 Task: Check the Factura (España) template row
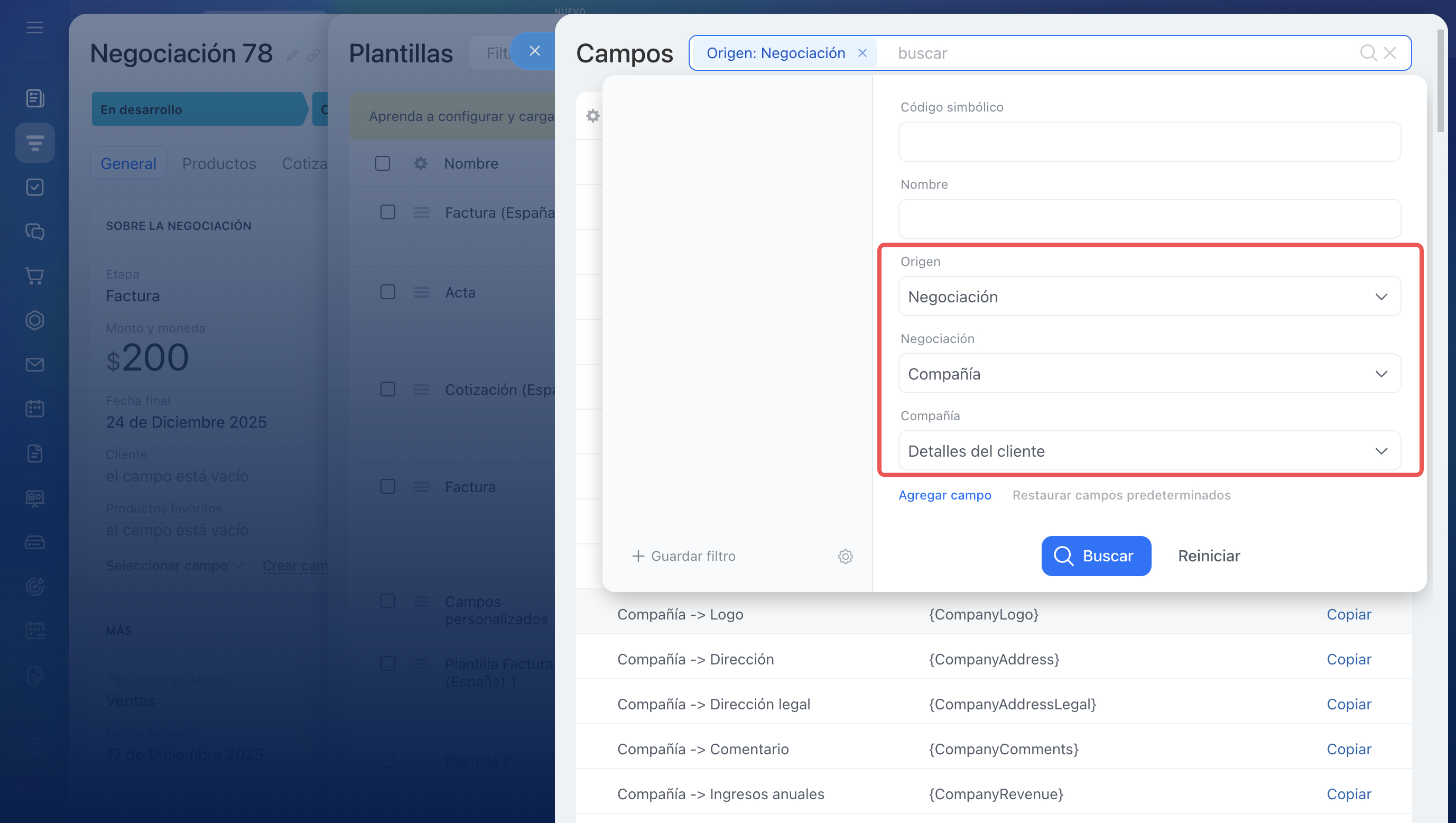pos(388,212)
